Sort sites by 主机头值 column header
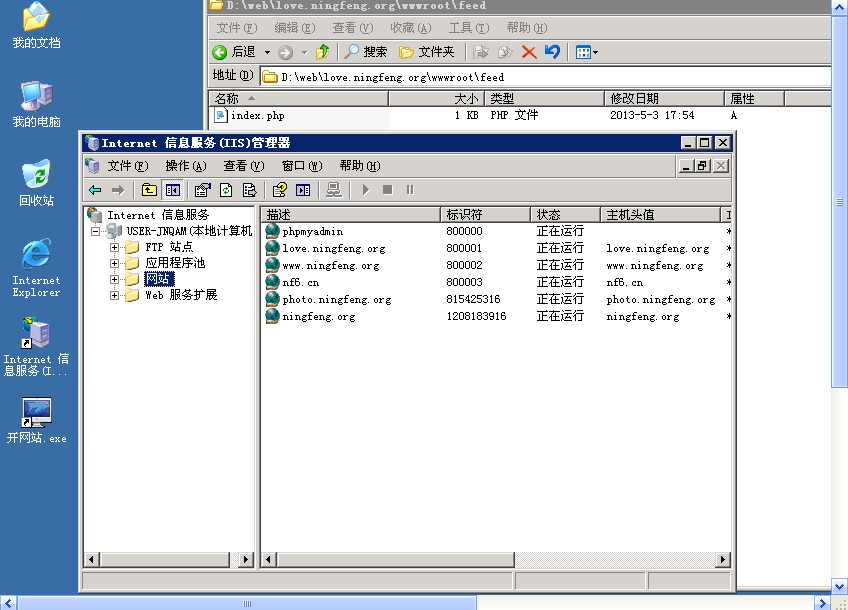The image size is (848, 610). (660, 215)
